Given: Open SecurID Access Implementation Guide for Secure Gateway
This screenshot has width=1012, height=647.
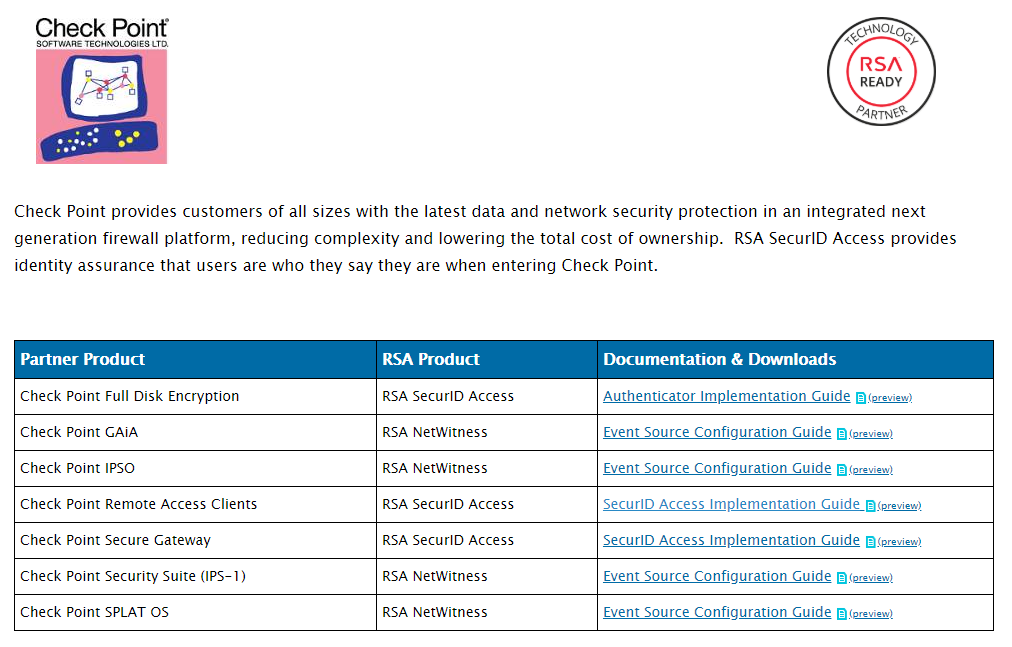Looking at the screenshot, I should (731, 540).
